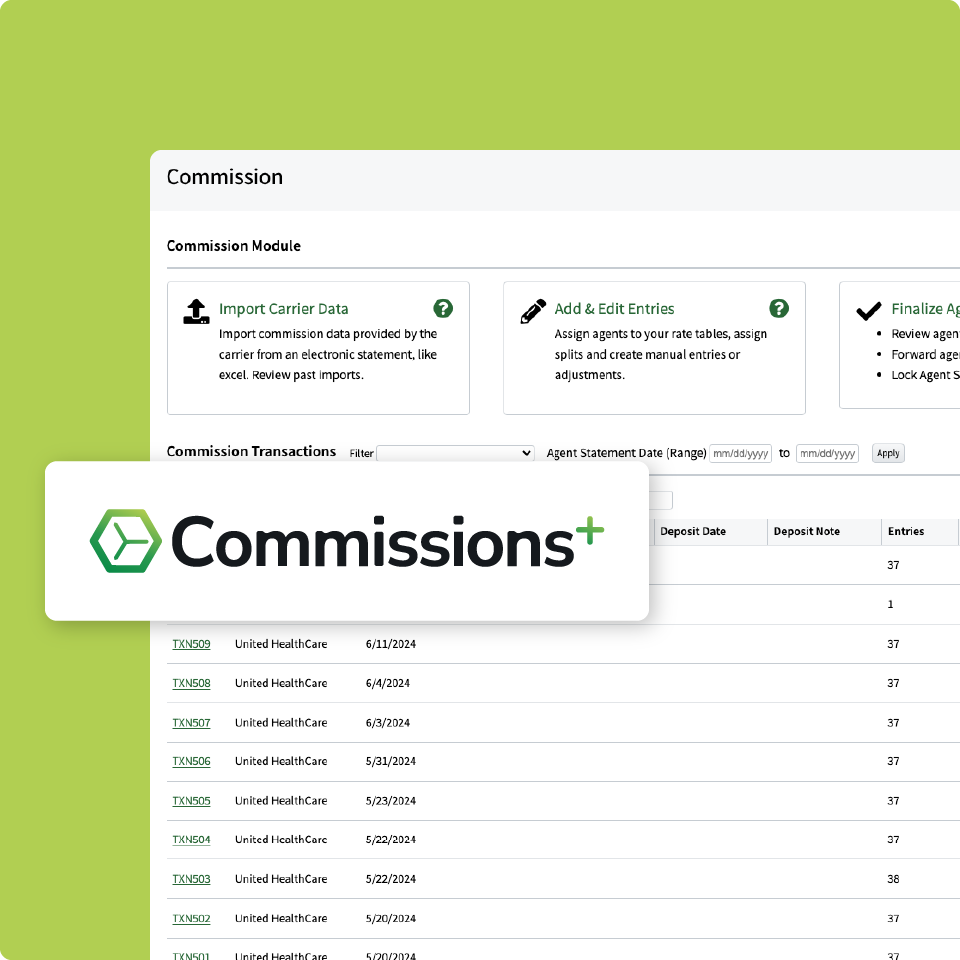Open transaction TXN507

click(191, 723)
